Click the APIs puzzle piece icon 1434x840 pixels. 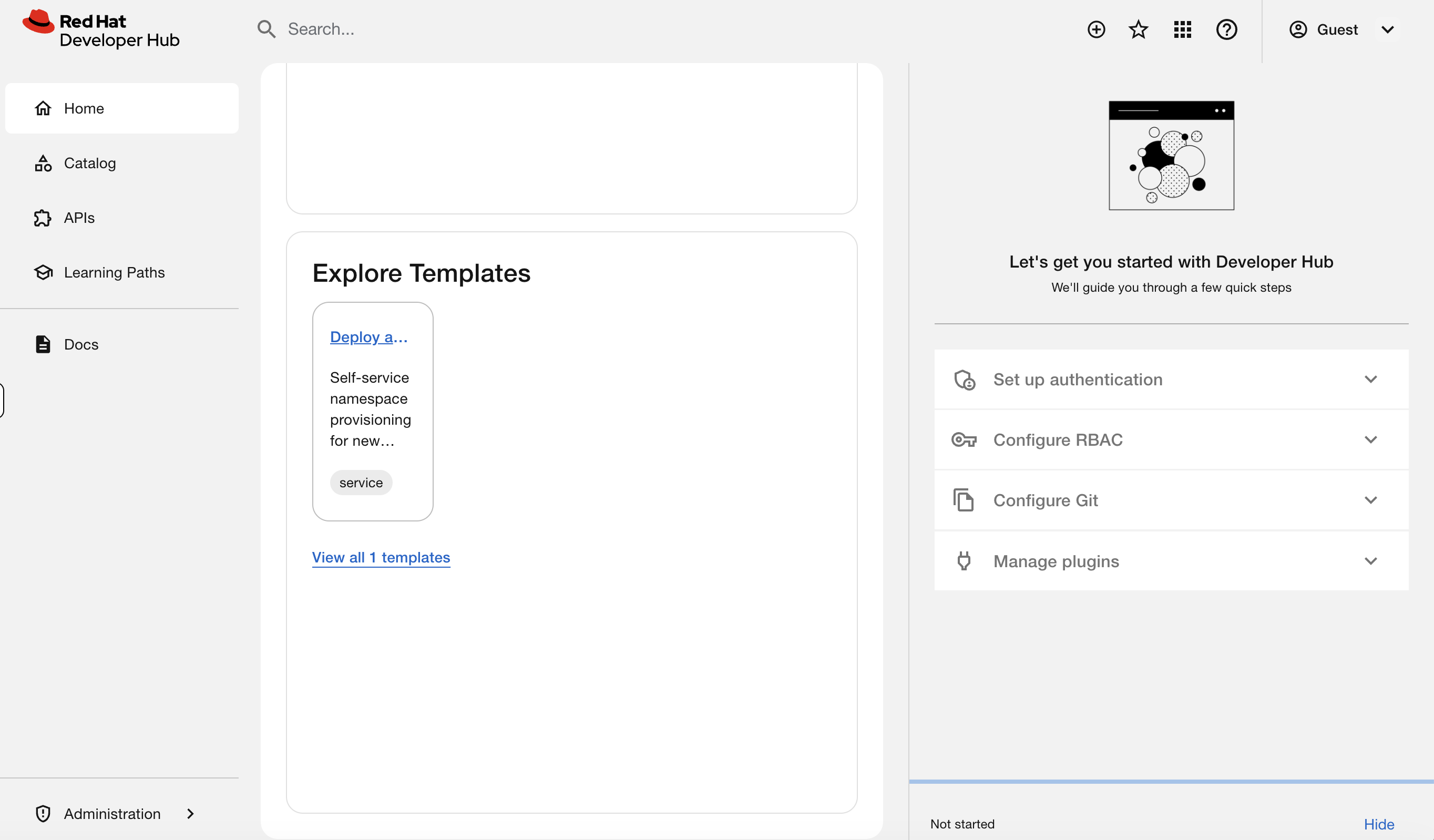pos(43,218)
